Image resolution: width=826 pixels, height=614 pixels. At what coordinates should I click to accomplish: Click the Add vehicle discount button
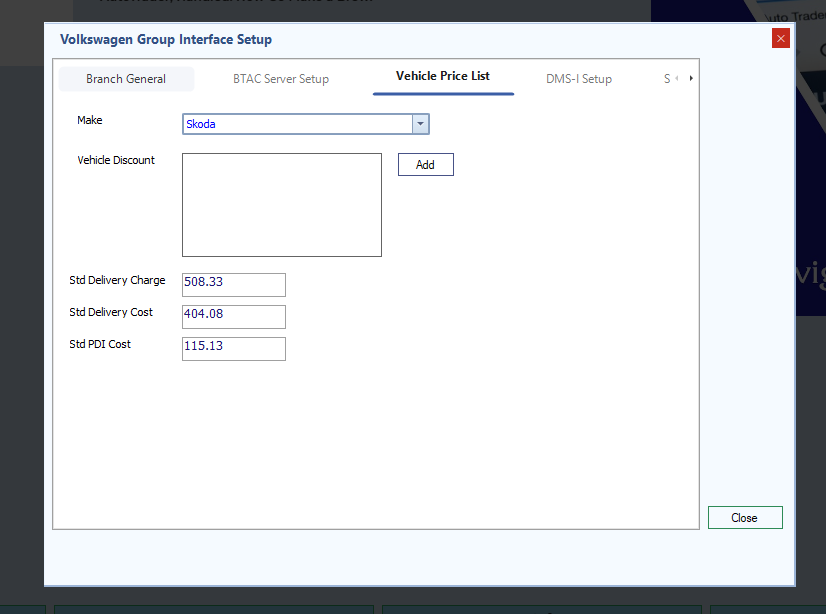click(x=426, y=165)
